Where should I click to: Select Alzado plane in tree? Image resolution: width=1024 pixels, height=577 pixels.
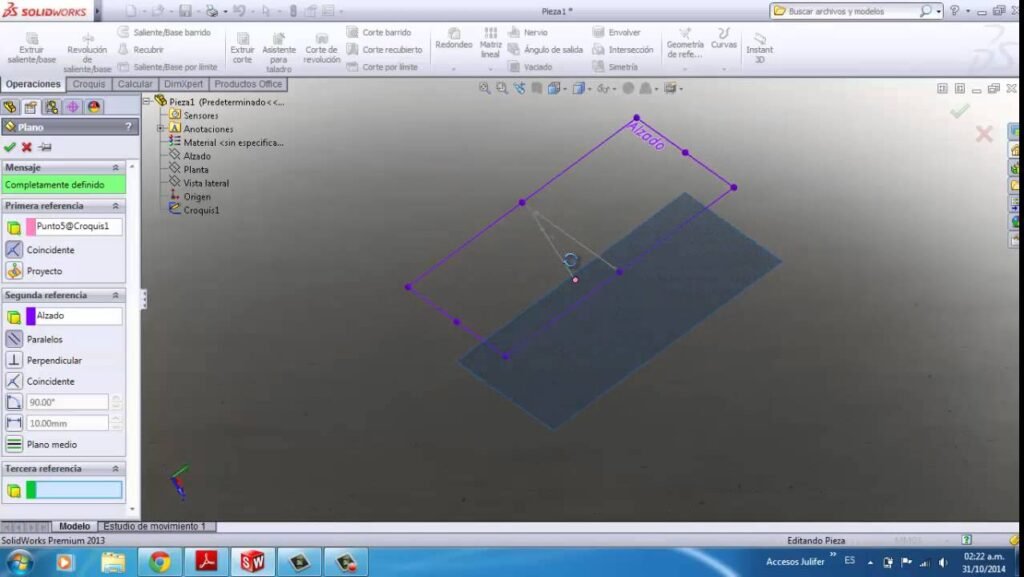(x=197, y=156)
